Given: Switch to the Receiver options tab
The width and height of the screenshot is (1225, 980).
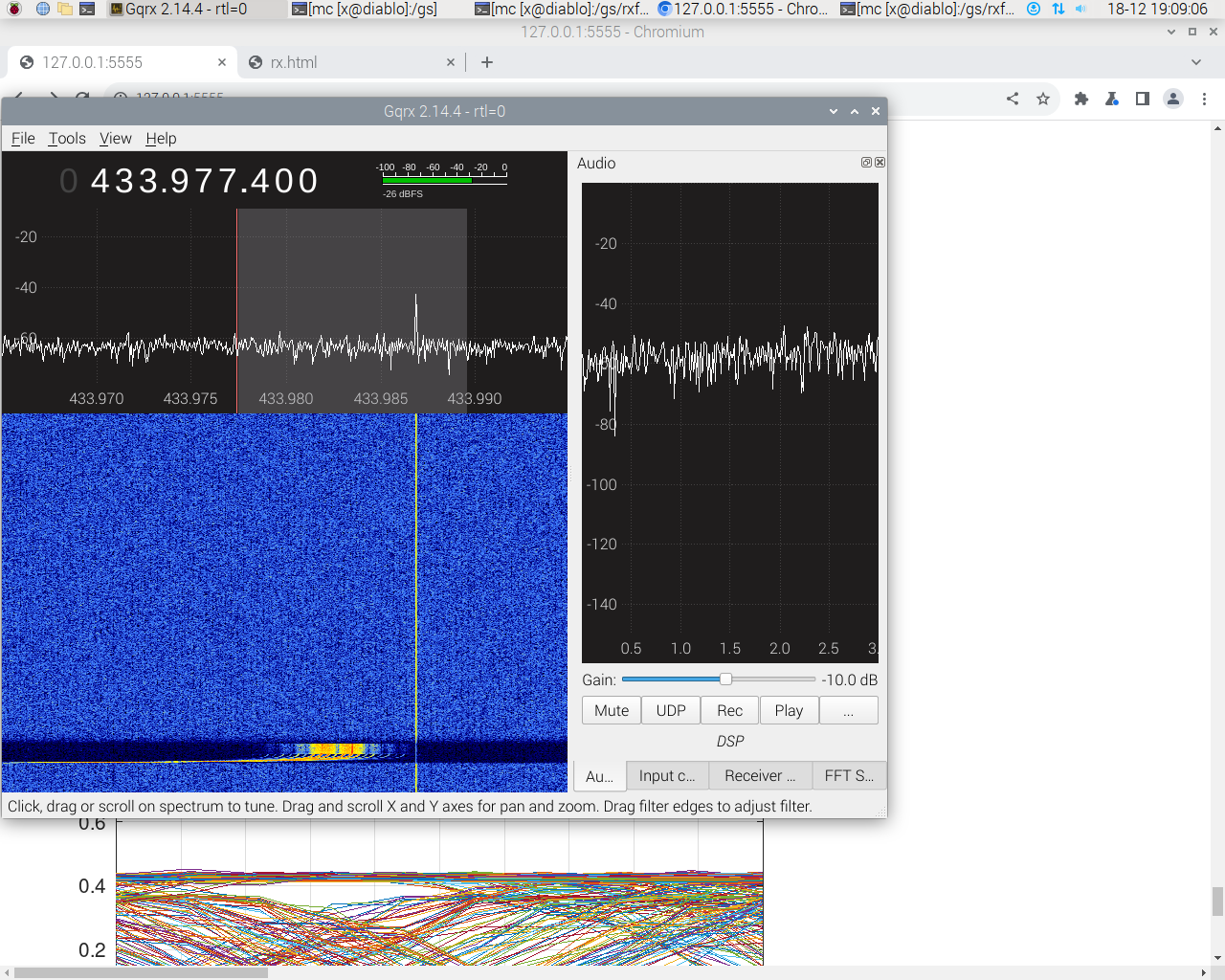Looking at the screenshot, I should 760,775.
